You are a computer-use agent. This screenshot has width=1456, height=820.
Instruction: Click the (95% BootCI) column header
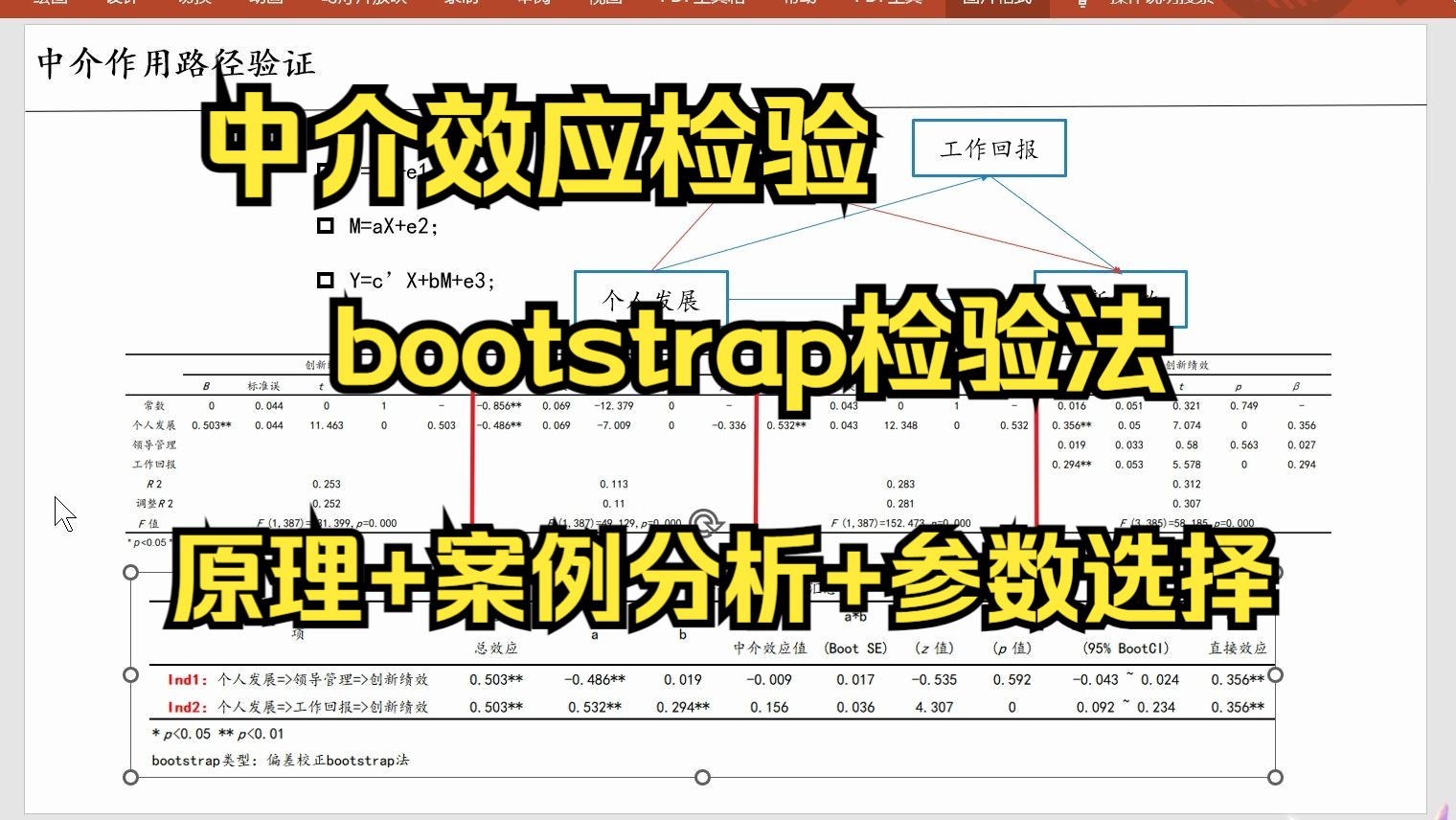(1126, 649)
